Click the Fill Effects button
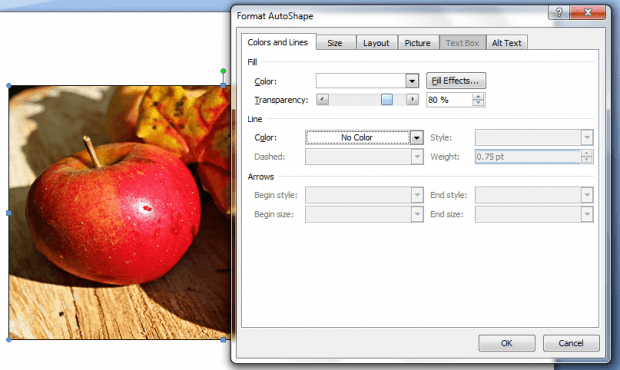This screenshot has height=370, width=620. pyautogui.click(x=456, y=81)
